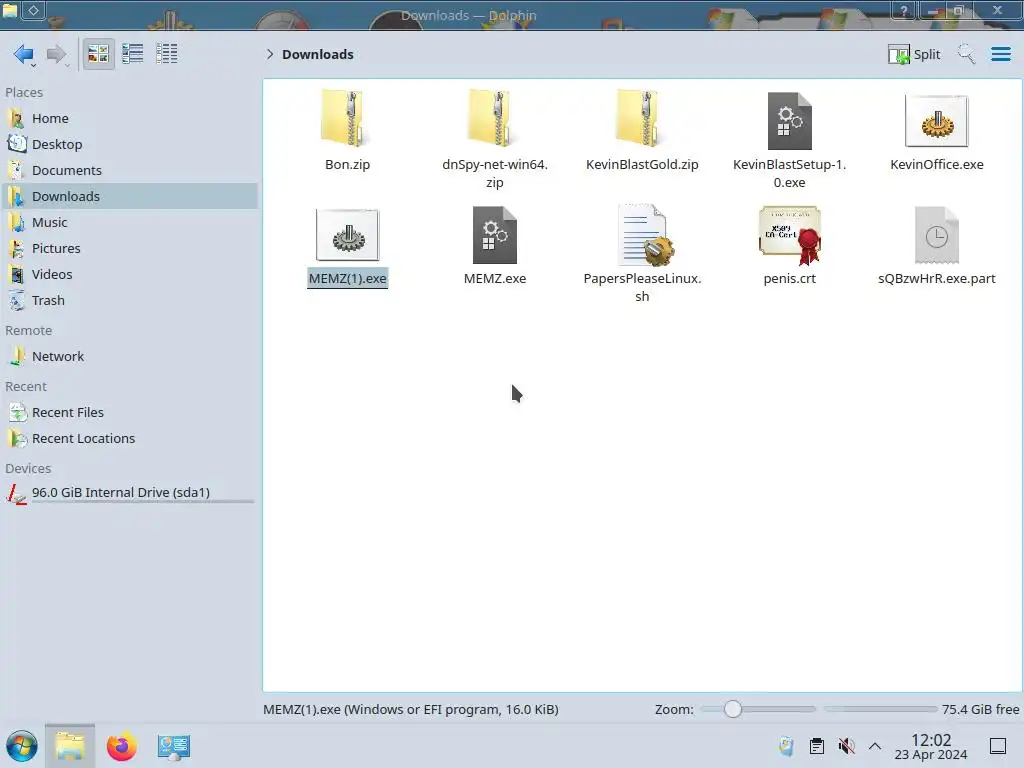The height and width of the screenshot is (768, 1024).
Task: Open the system settings taskbar icon
Action: point(173,746)
